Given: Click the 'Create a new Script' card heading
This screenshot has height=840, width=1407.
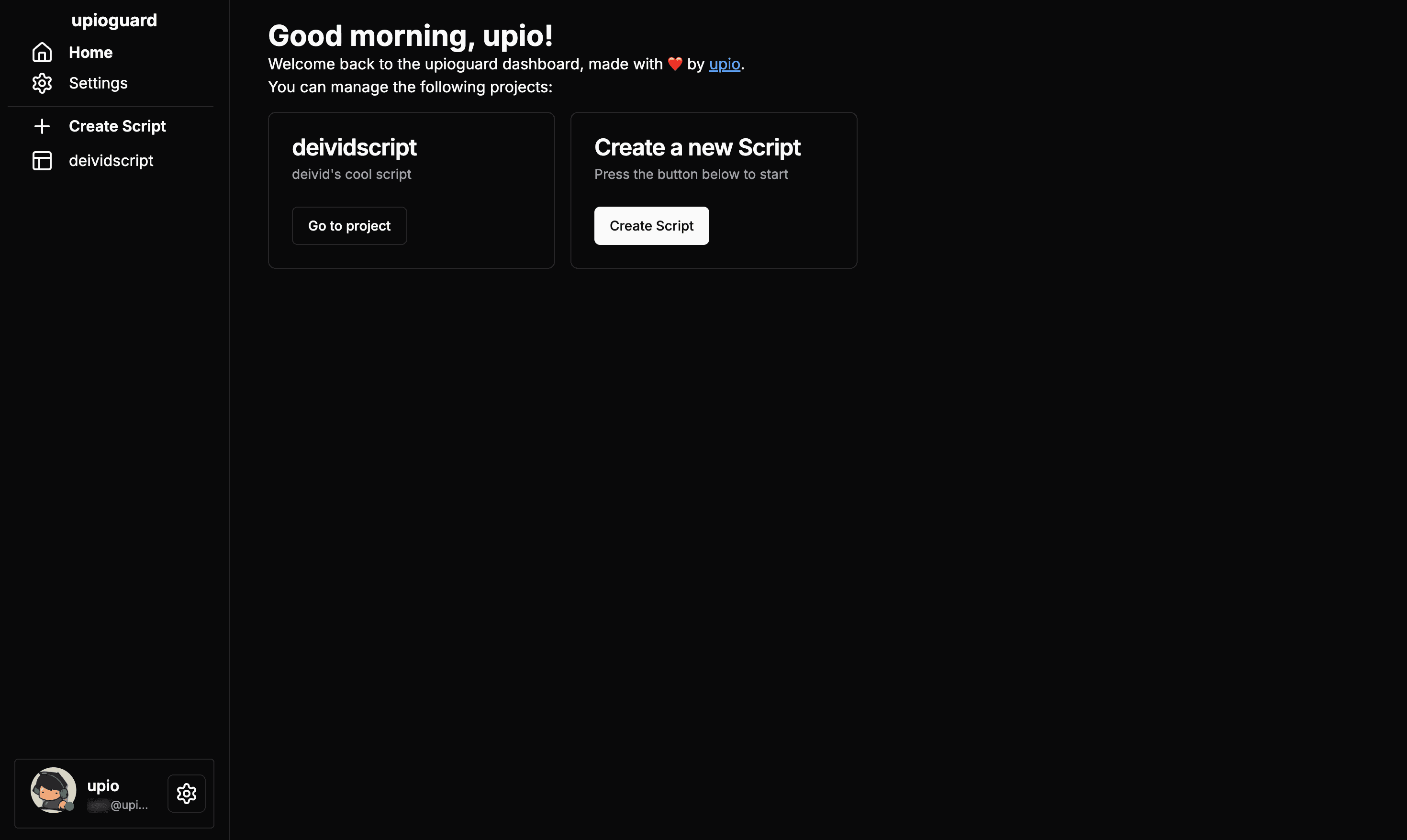Looking at the screenshot, I should [x=697, y=148].
